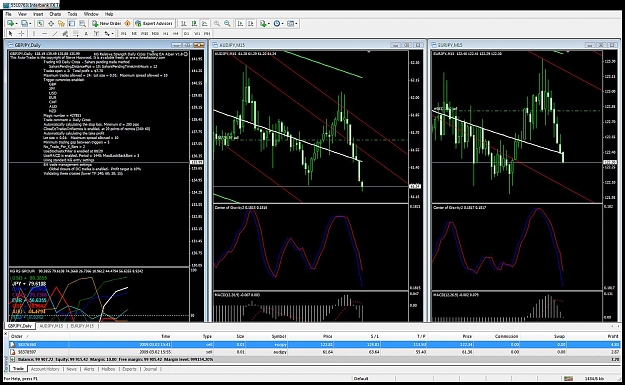
Task: Close the Terminal panel with X
Action: [x=5, y=334]
